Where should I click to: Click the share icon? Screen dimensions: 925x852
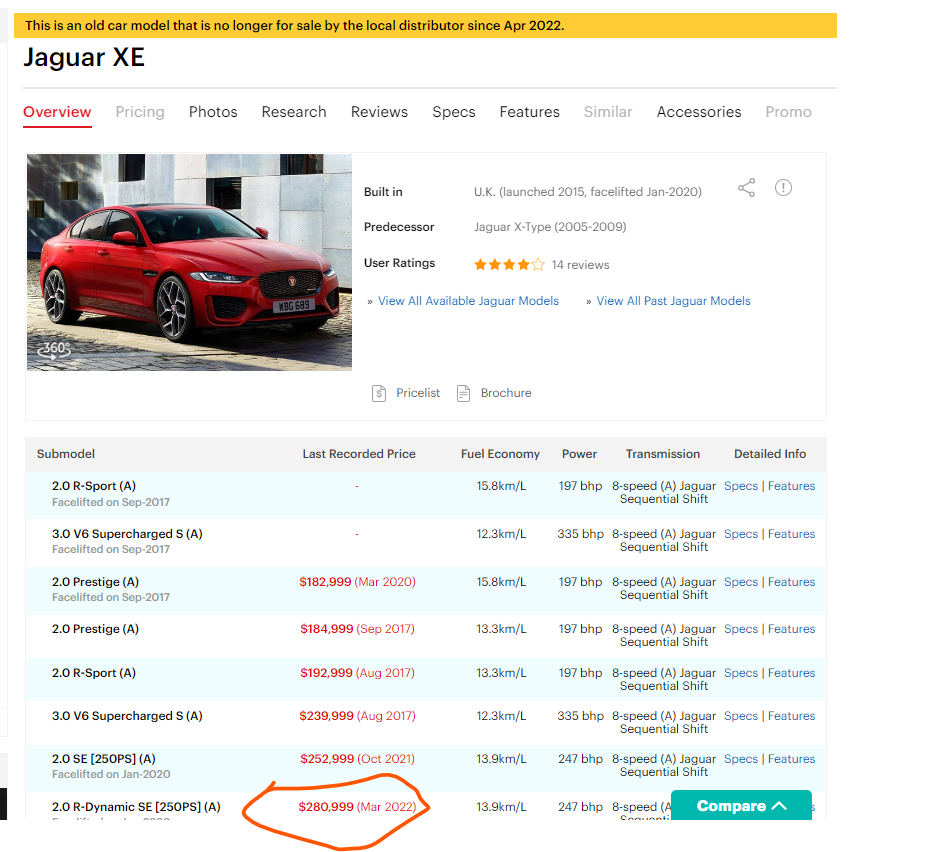pos(746,188)
